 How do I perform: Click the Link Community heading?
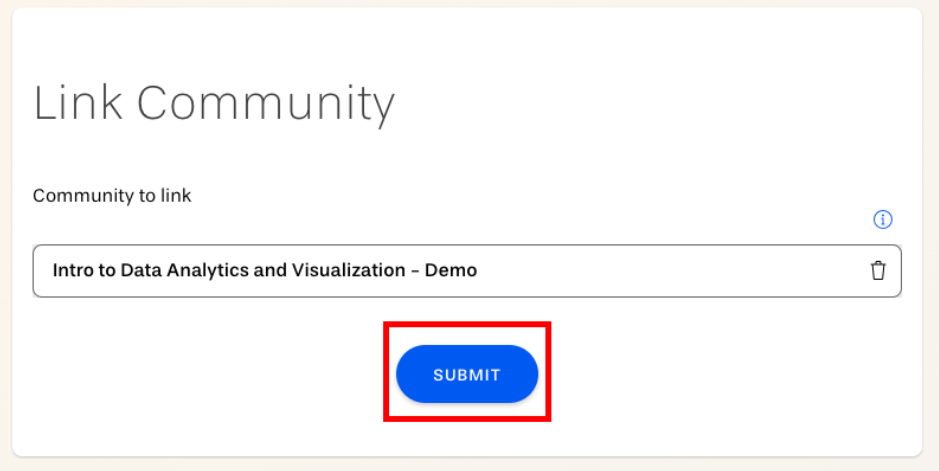214,104
